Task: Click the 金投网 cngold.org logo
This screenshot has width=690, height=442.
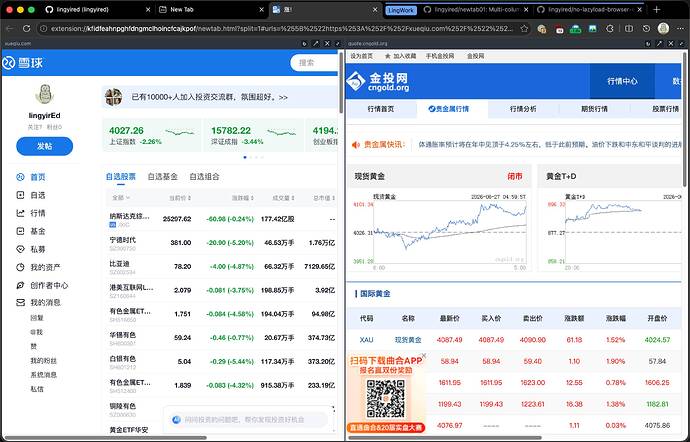Action: [378, 81]
